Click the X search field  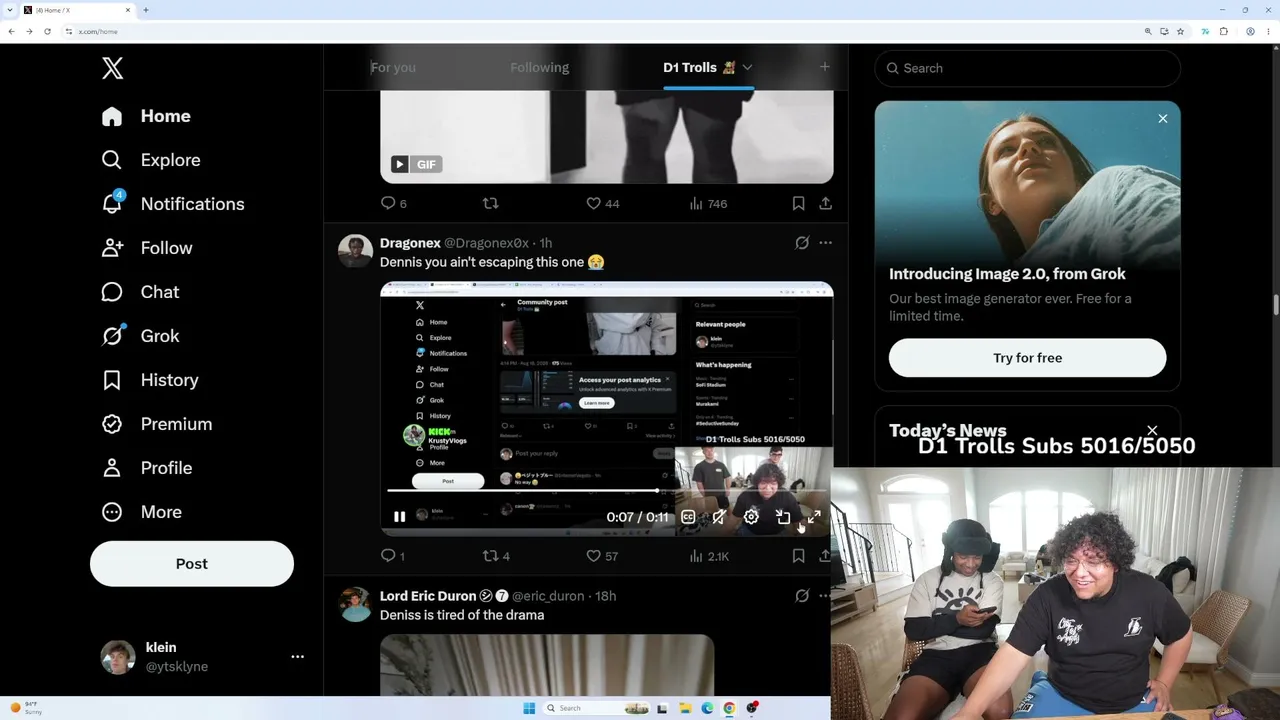(x=1027, y=68)
